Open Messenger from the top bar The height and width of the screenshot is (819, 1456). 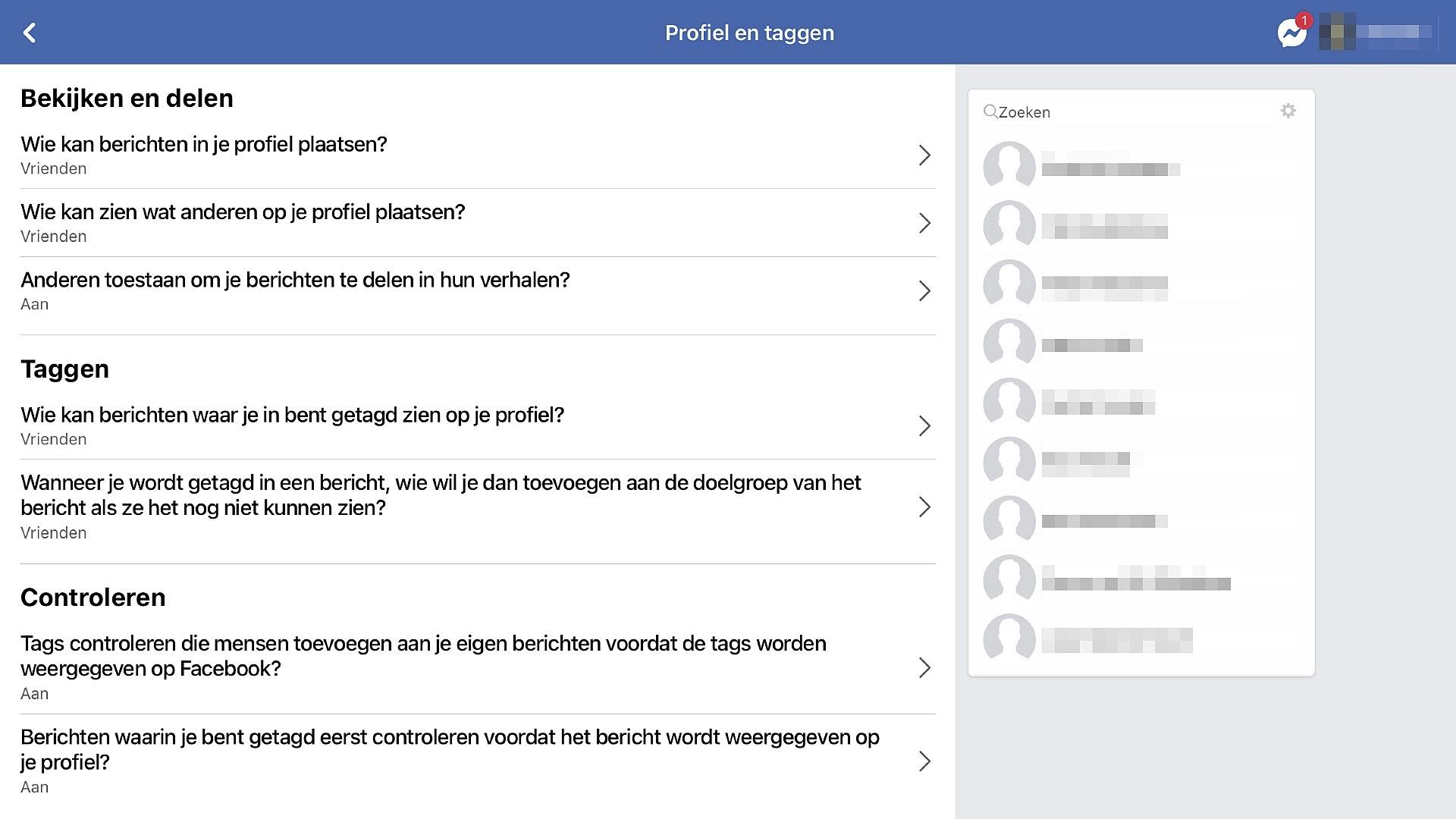(1291, 33)
